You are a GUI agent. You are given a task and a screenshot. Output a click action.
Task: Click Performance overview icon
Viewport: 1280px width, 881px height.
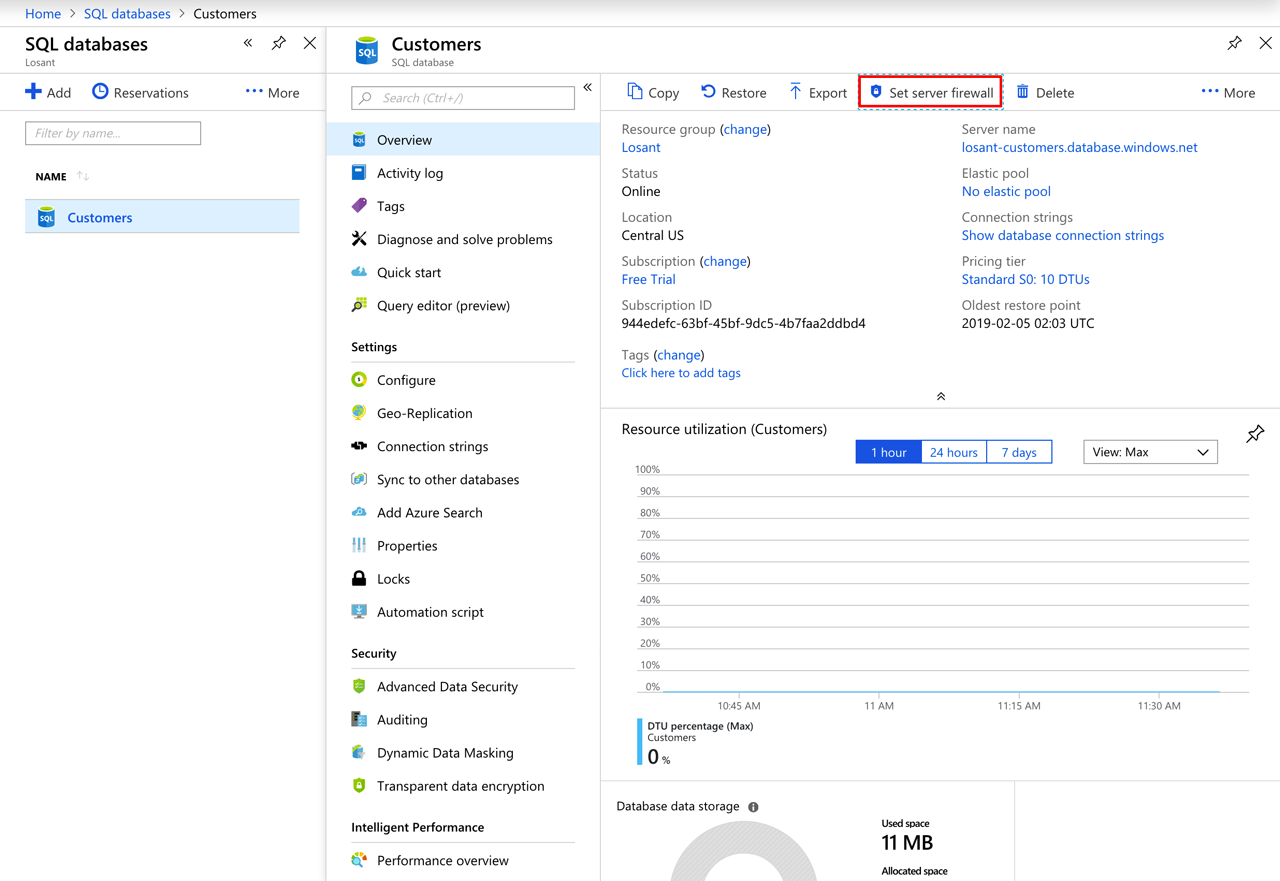pyautogui.click(x=359, y=860)
